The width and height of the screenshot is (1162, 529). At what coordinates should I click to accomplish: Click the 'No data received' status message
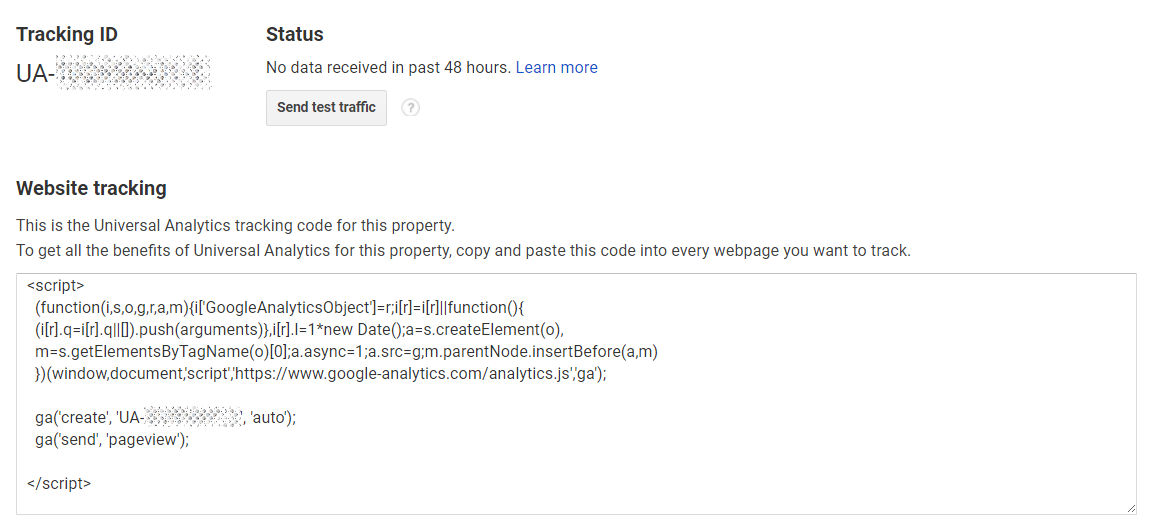pos(388,67)
